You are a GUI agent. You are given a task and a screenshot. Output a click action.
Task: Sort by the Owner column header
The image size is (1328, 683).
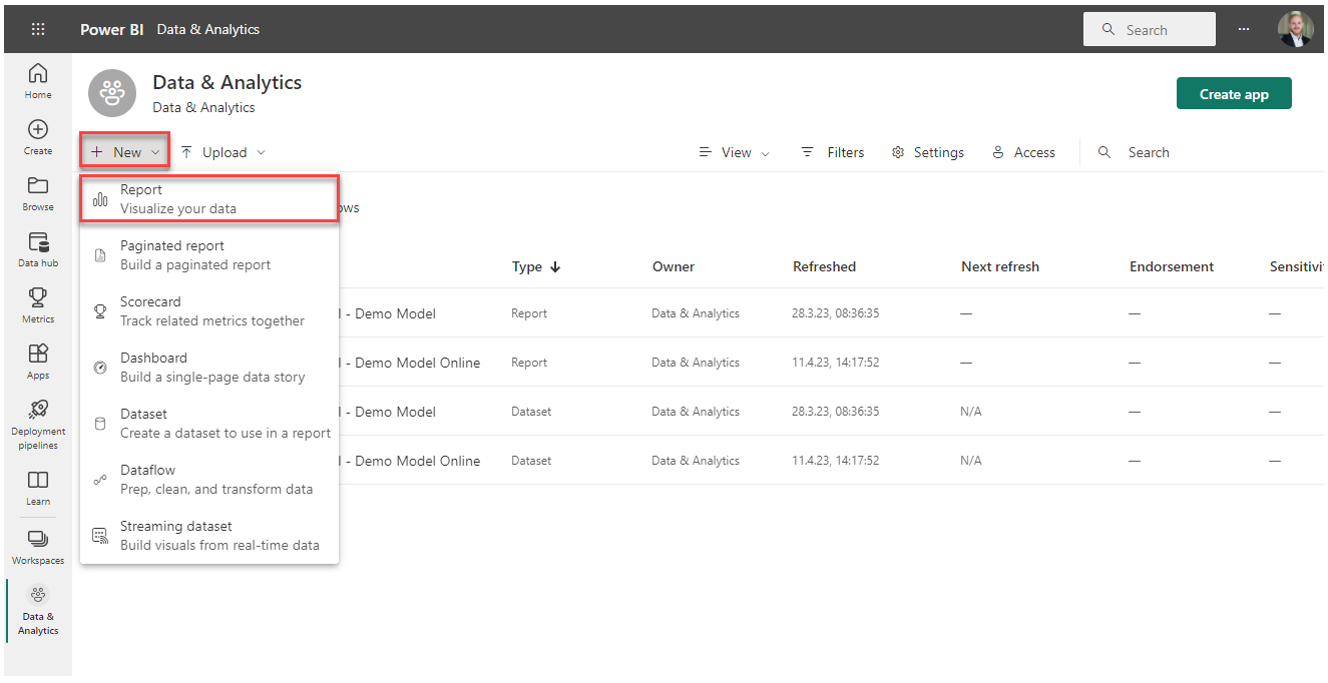(x=673, y=267)
